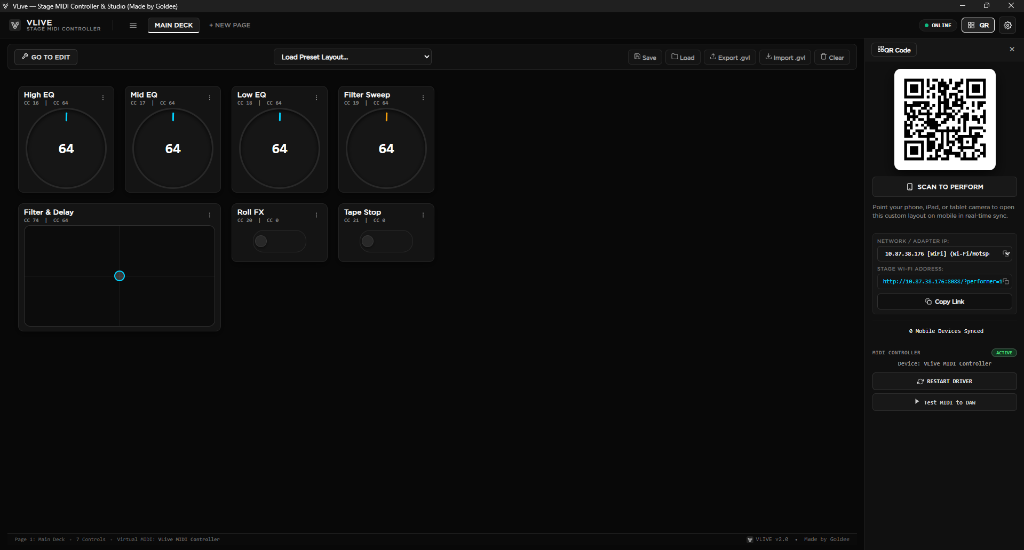The image size is (1024, 550).
Task: Switch to the MAIN DECK tab
Action: click(174, 25)
